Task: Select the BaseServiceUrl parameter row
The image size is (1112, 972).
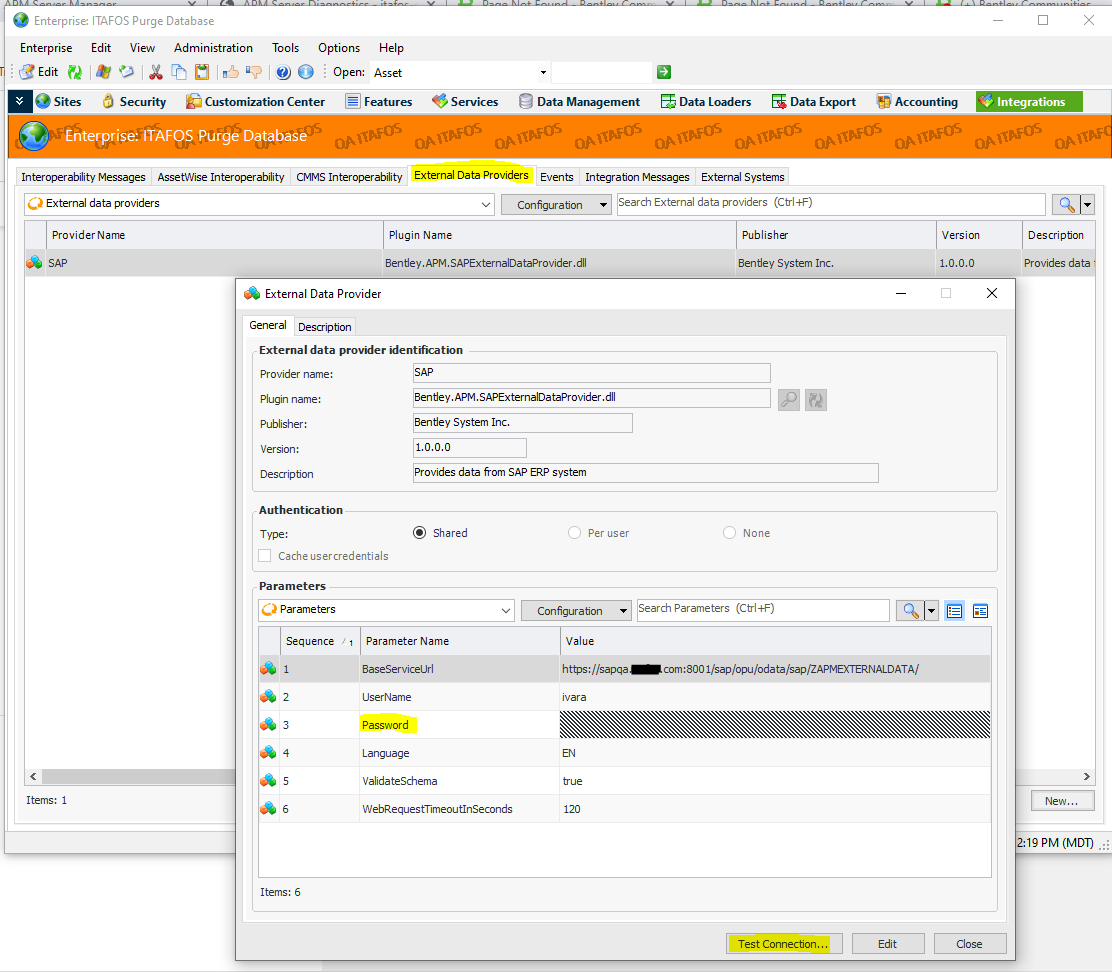Action: point(625,669)
